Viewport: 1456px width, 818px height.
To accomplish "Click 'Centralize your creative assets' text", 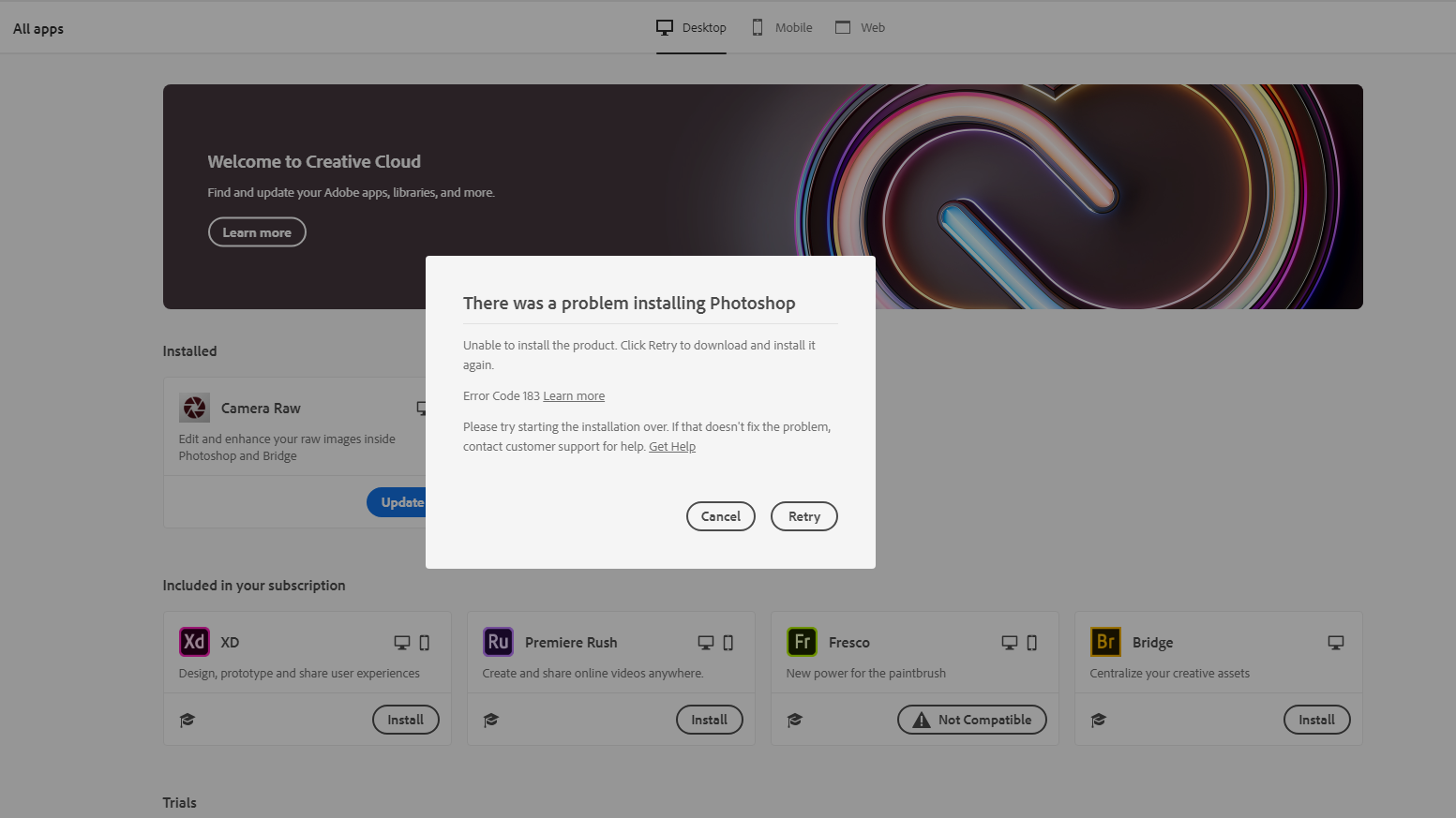I will point(1169,674).
